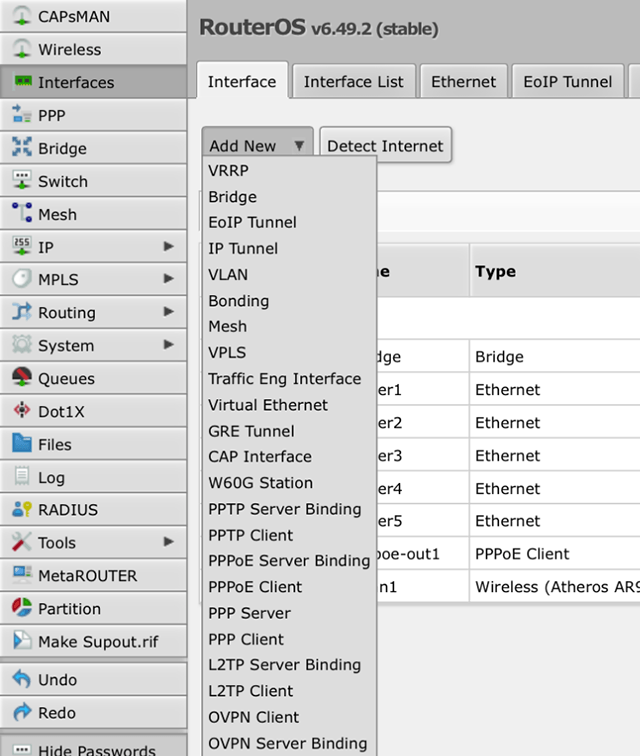Screen dimensions: 640x756
Task: Open the Ethernet tab
Action: (463, 81)
